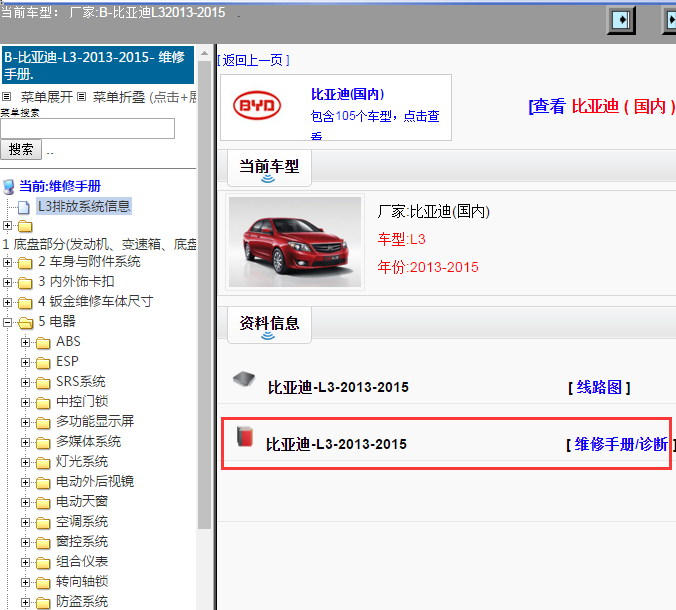Screen dimensions: 676x610
Task: Click 比亚迪-L3-2013-2015 title in 线路图 row
Action: coord(338,387)
